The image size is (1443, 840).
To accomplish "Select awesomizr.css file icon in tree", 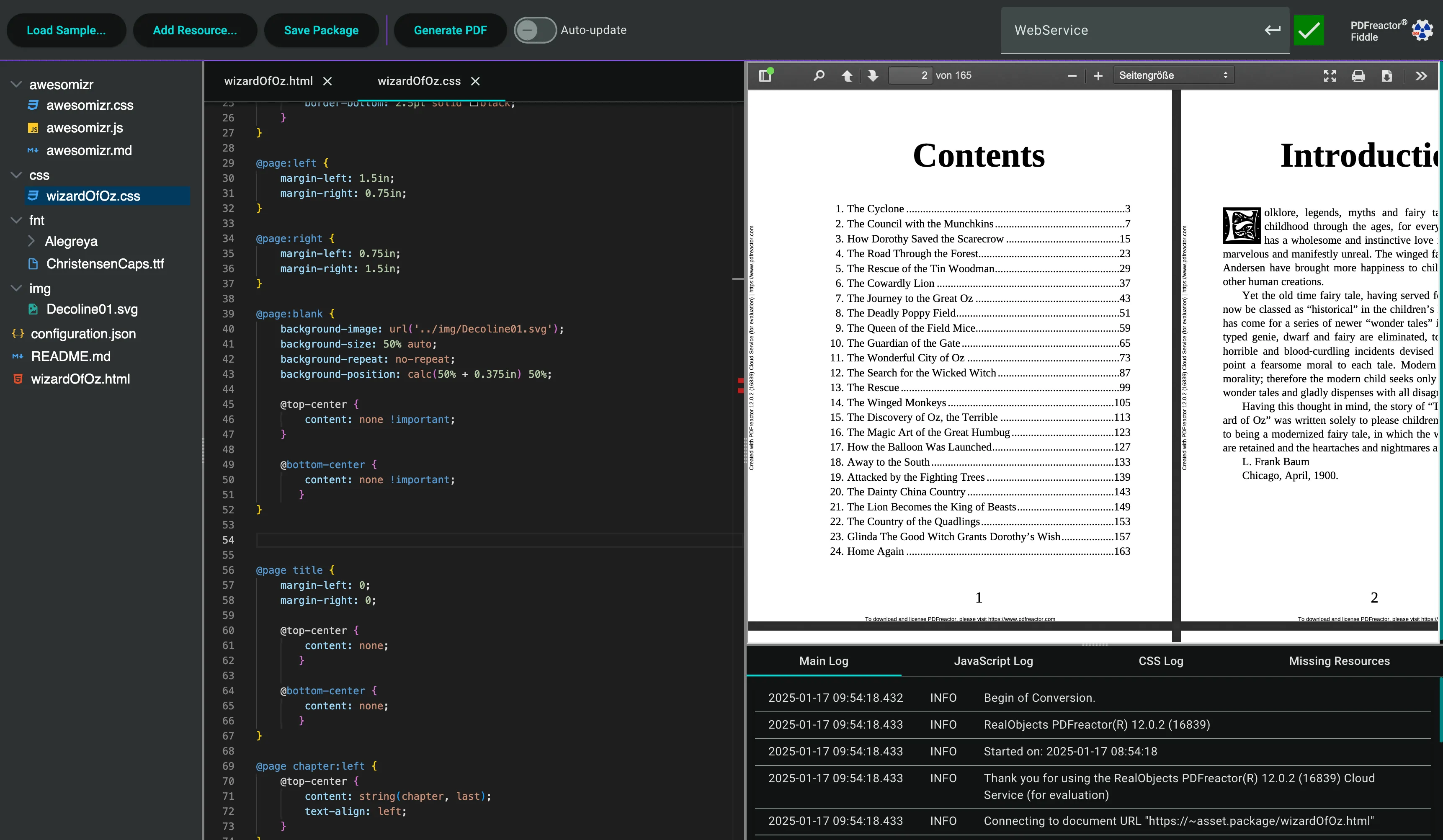I will (33, 105).
